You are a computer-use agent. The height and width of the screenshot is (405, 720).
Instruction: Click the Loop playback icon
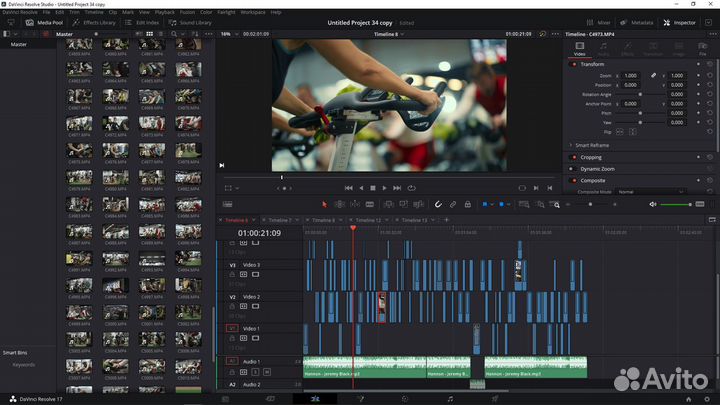pos(411,187)
